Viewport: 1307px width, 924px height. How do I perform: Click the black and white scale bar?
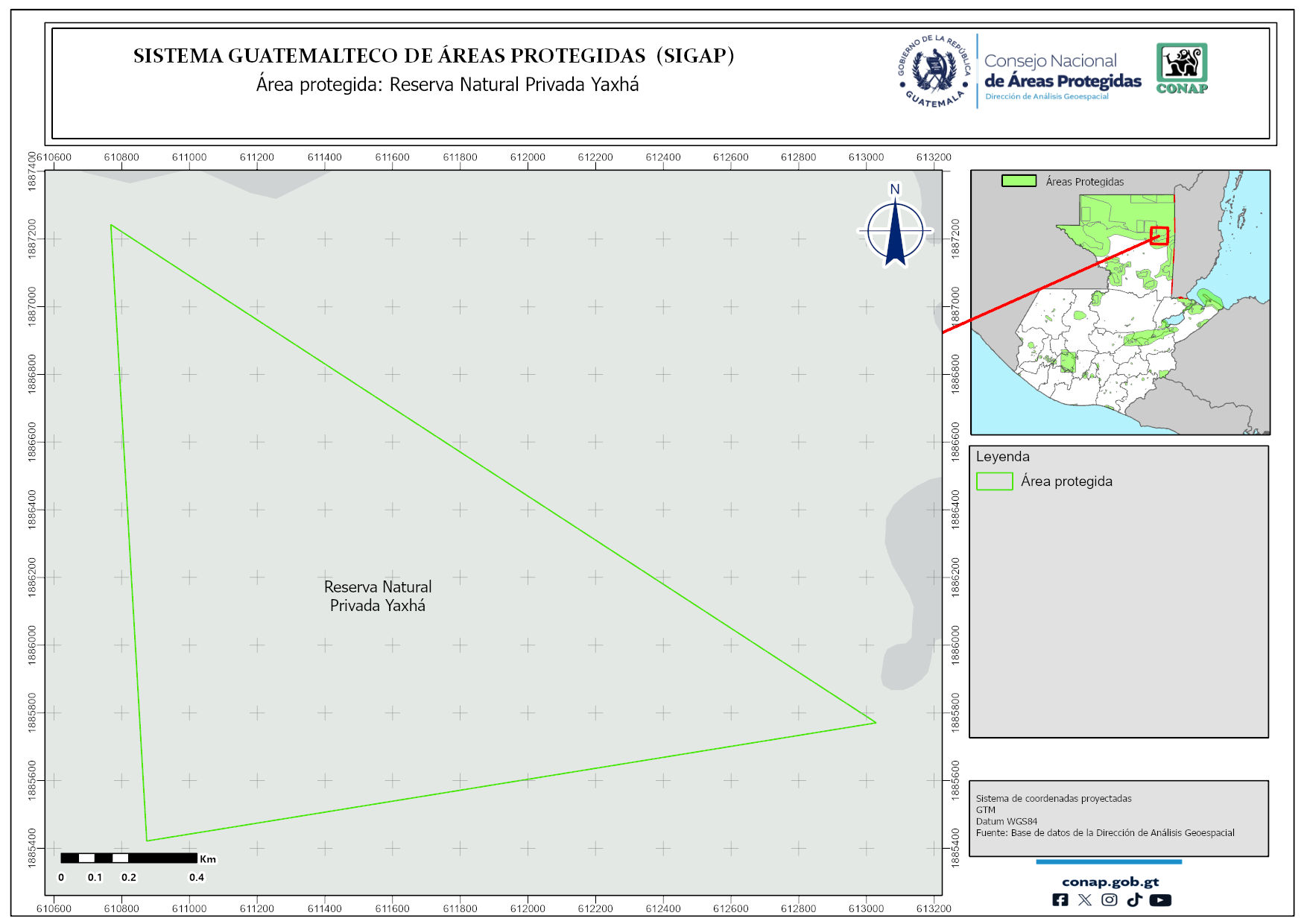tap(128, 858)
